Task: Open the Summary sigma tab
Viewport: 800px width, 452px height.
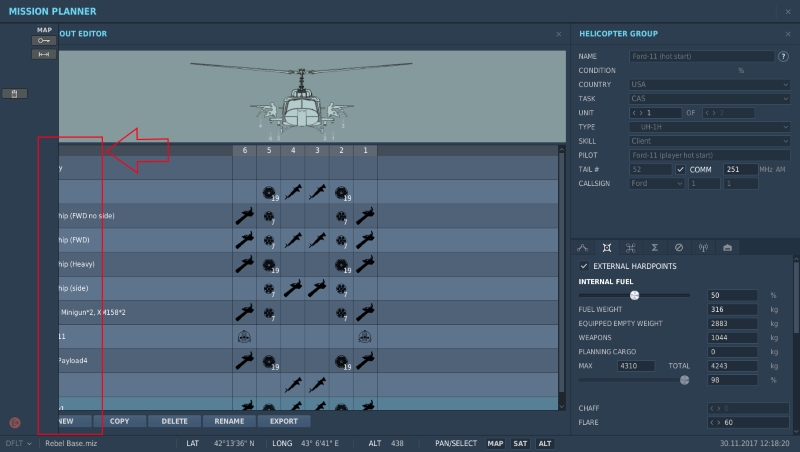Action: [x=655, y=248]
